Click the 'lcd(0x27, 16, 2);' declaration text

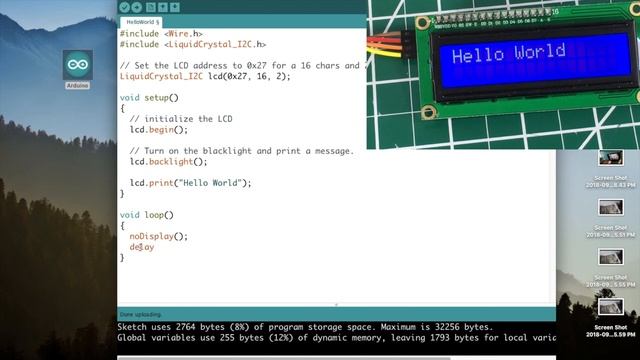click(x=249, y=76)
